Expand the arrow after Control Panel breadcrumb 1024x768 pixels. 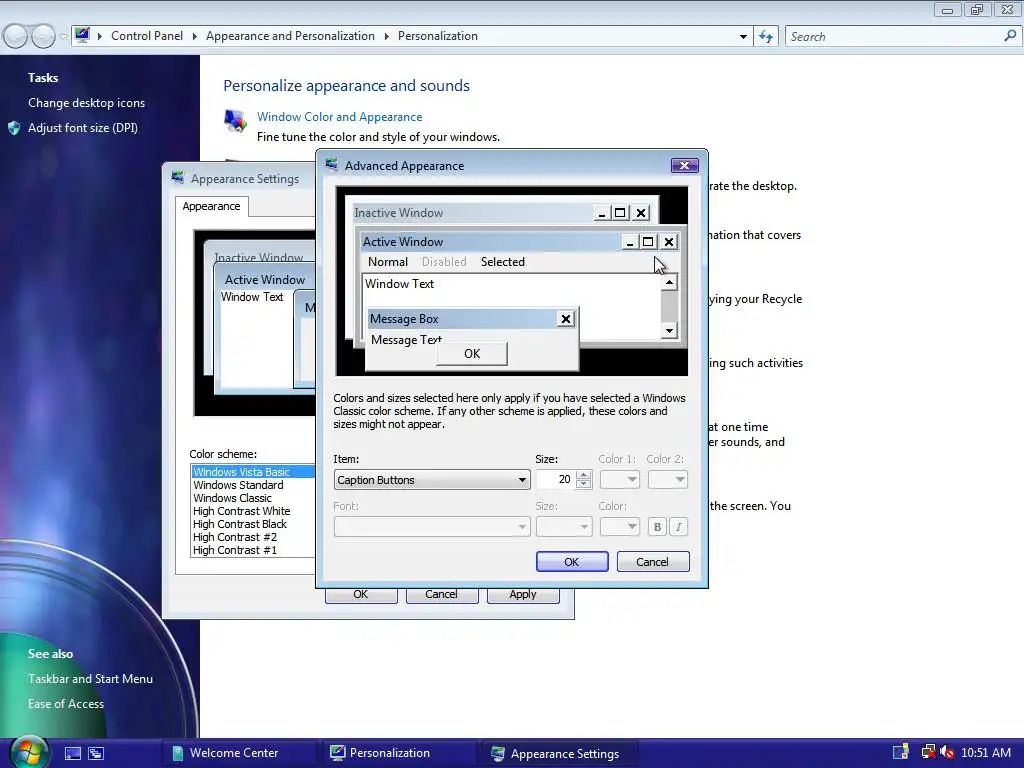point(195,37)
